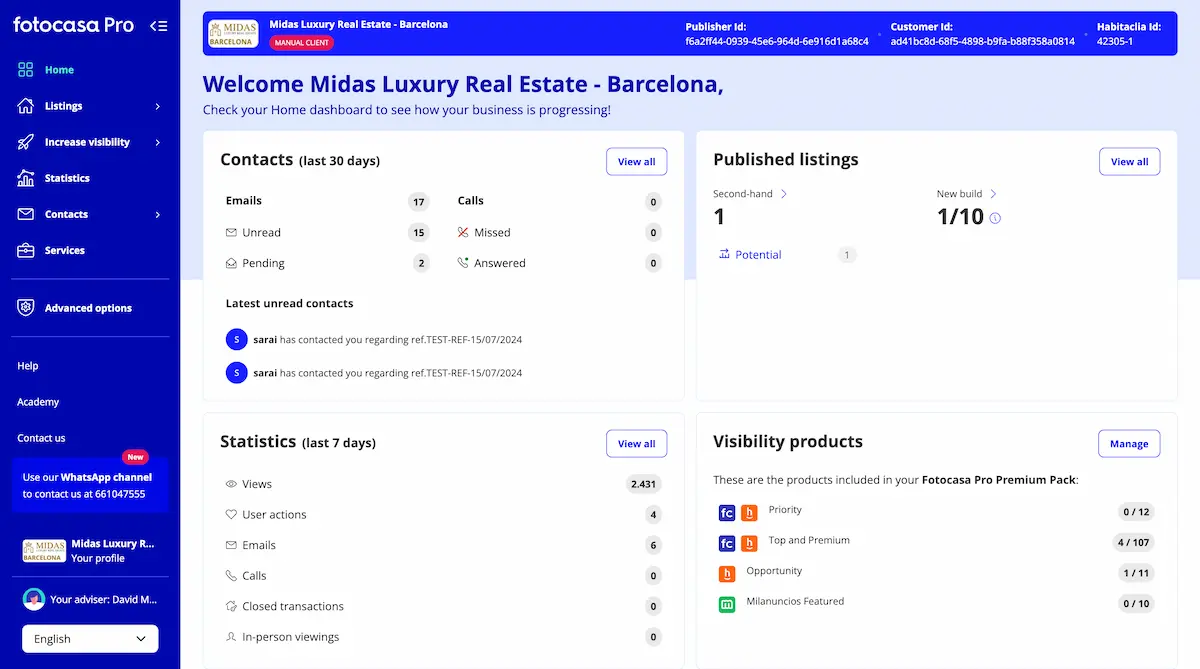
Task: Click the Statistics chart icon
Action: [26, 178]
